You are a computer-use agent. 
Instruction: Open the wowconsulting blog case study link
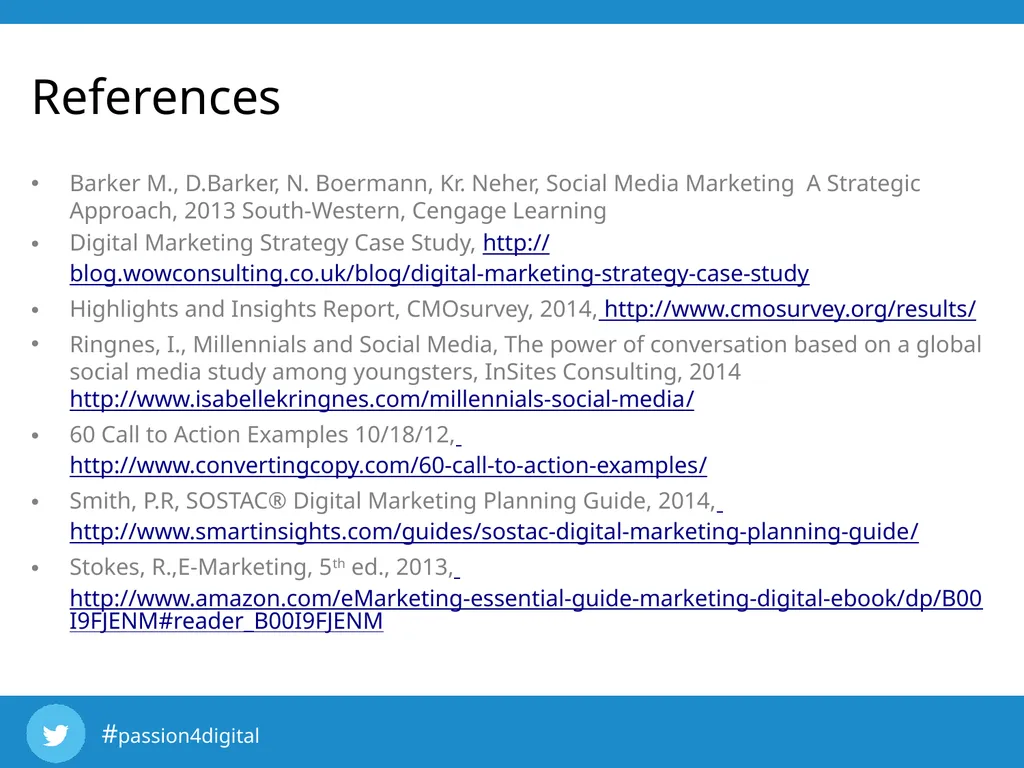439,274
